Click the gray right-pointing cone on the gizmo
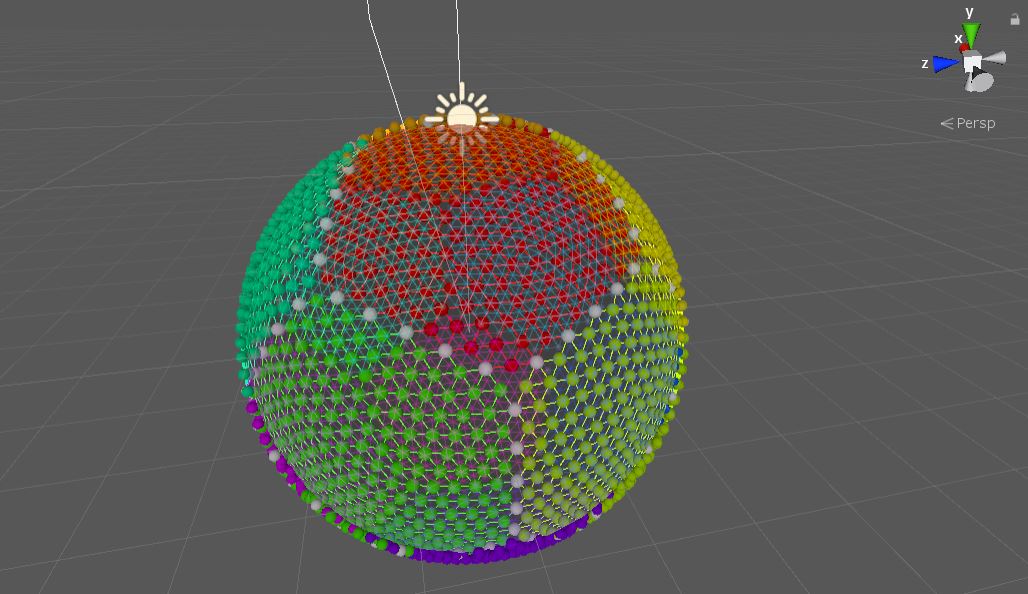Screen dimensions: 1028x594 click(996, 58)
